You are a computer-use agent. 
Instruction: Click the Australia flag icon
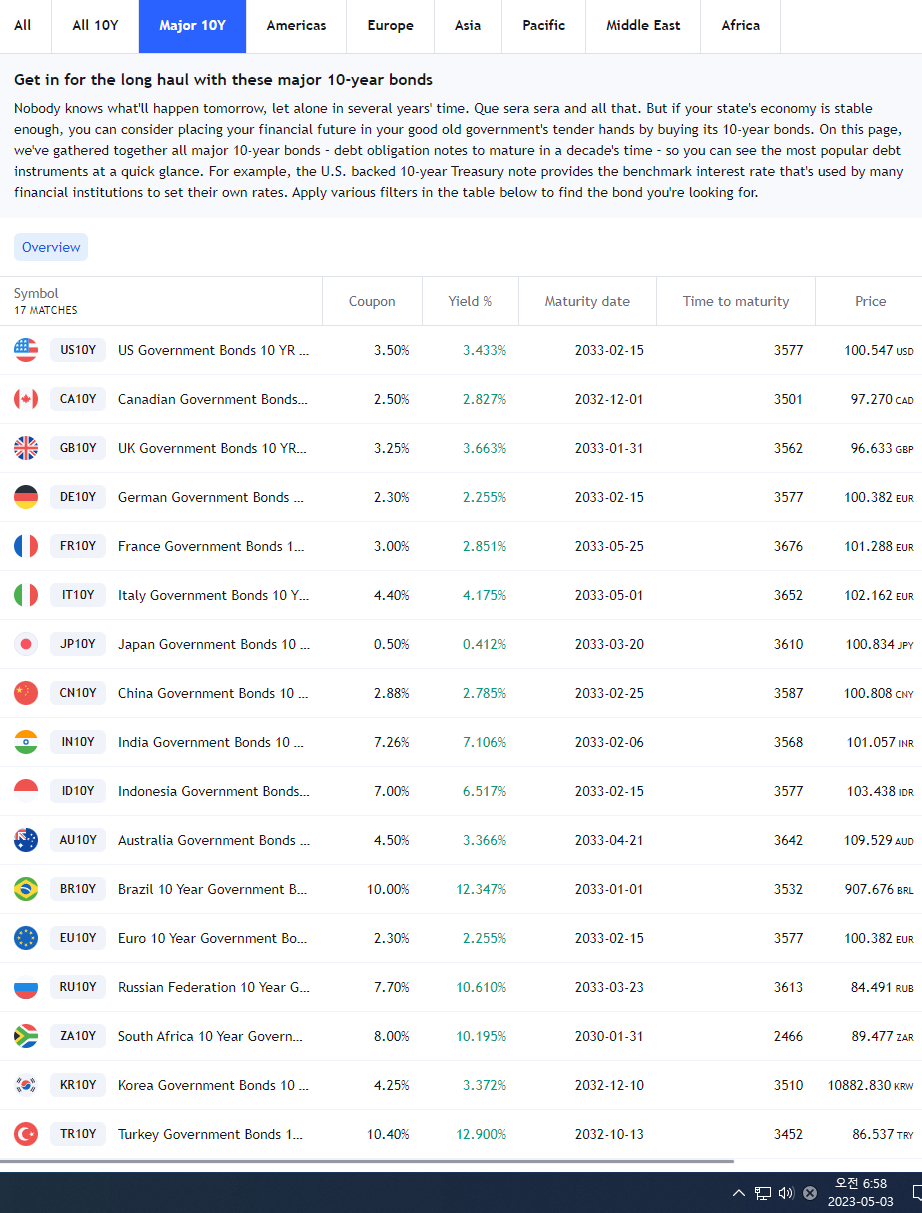pyautogui.click(x=26, y=840)
